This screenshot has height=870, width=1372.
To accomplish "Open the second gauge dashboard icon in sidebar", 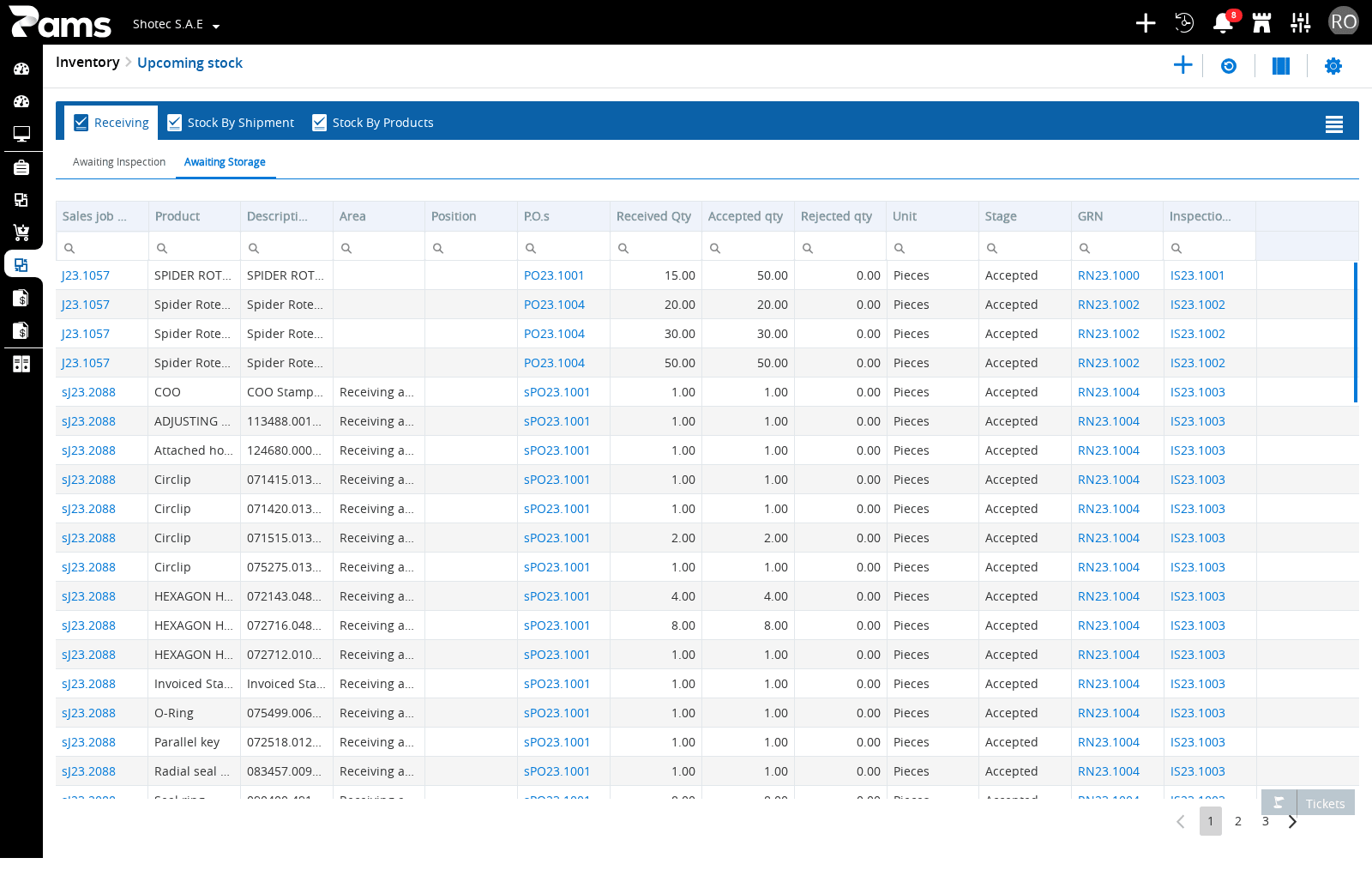I will pyautogui.click(x=21, y=101).
